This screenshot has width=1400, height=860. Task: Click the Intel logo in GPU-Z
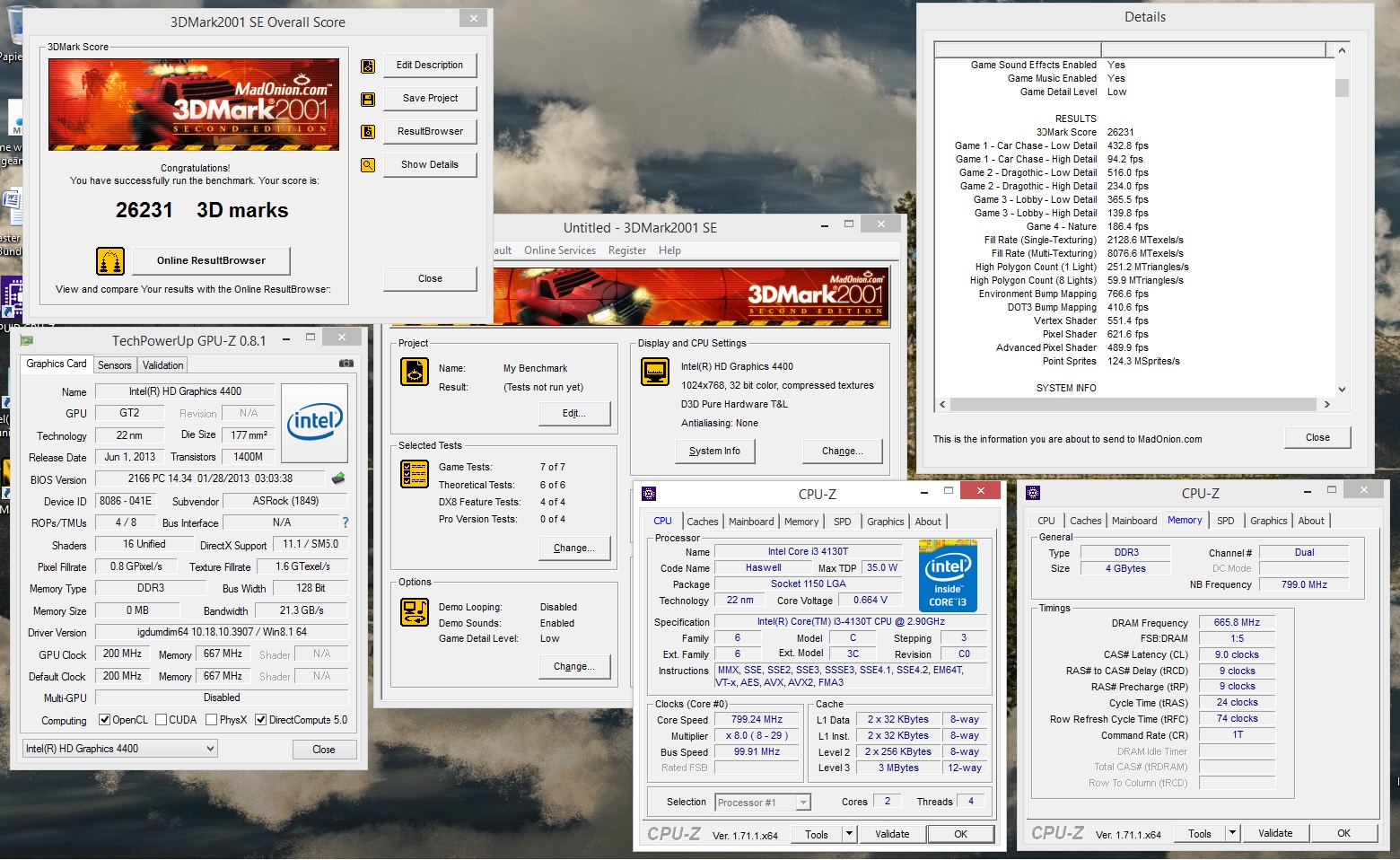(x=315, y=421)
